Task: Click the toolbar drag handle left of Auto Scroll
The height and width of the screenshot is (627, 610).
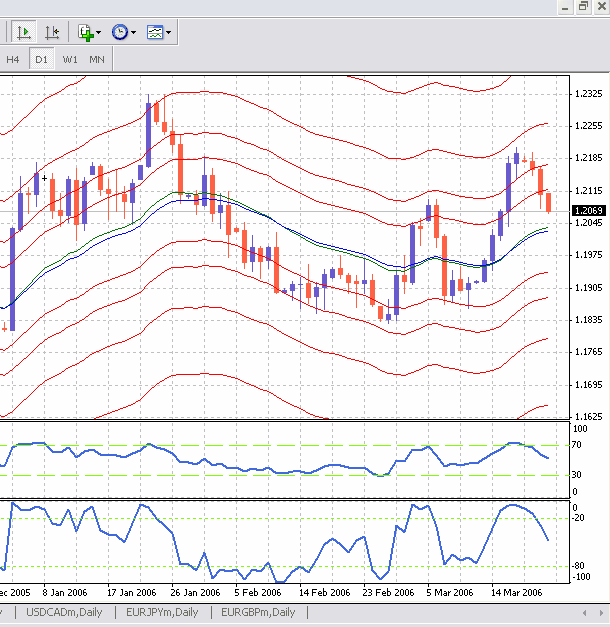Action: coord(5,33)
